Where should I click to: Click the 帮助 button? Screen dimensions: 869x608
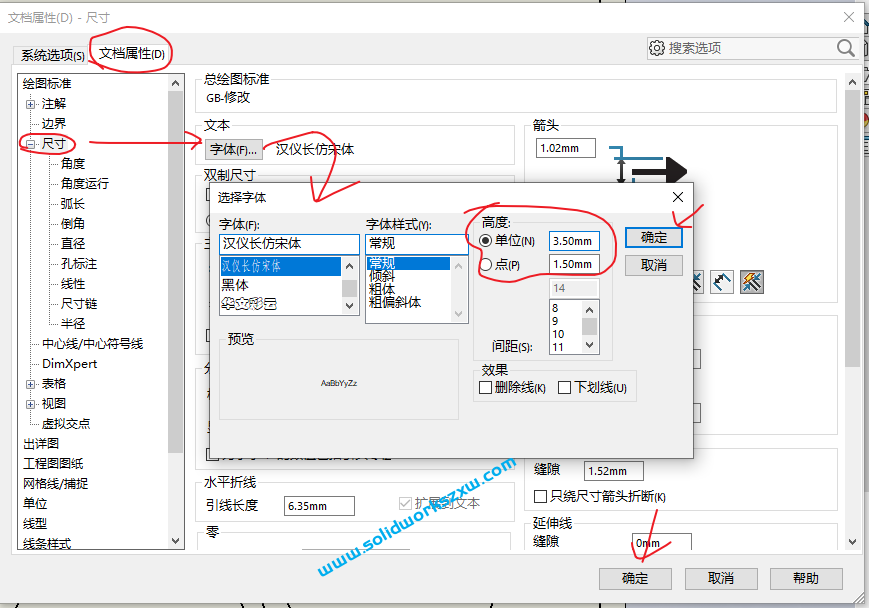(805, 578)
